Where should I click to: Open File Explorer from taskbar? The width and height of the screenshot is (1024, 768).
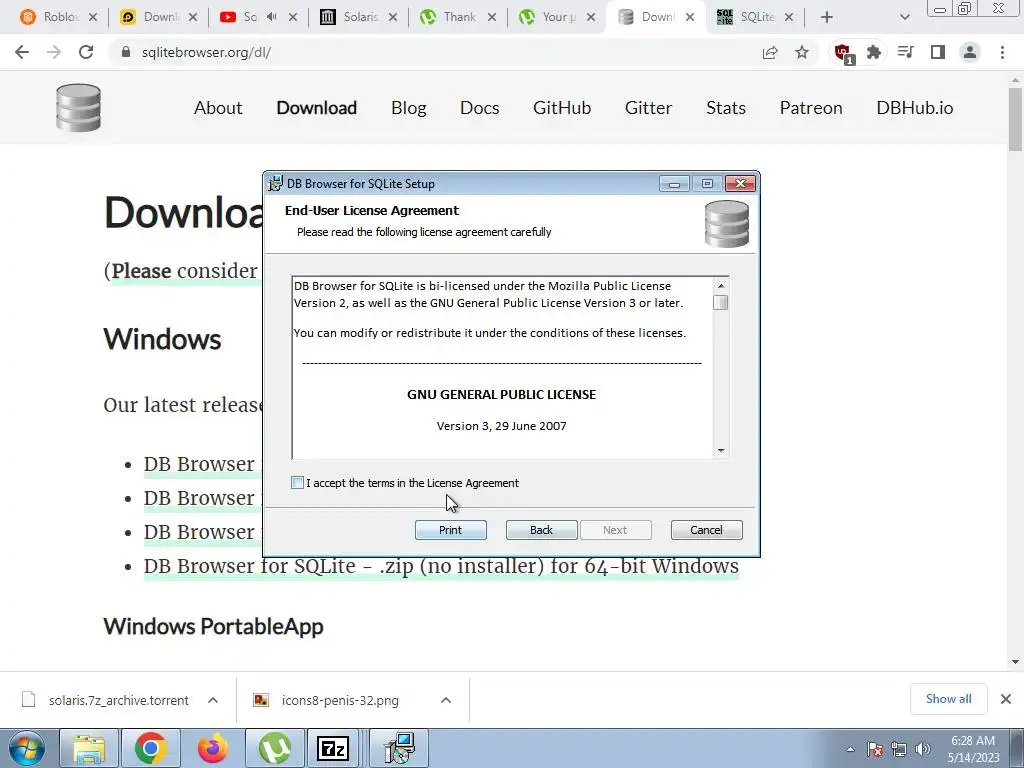pos(89,748)
